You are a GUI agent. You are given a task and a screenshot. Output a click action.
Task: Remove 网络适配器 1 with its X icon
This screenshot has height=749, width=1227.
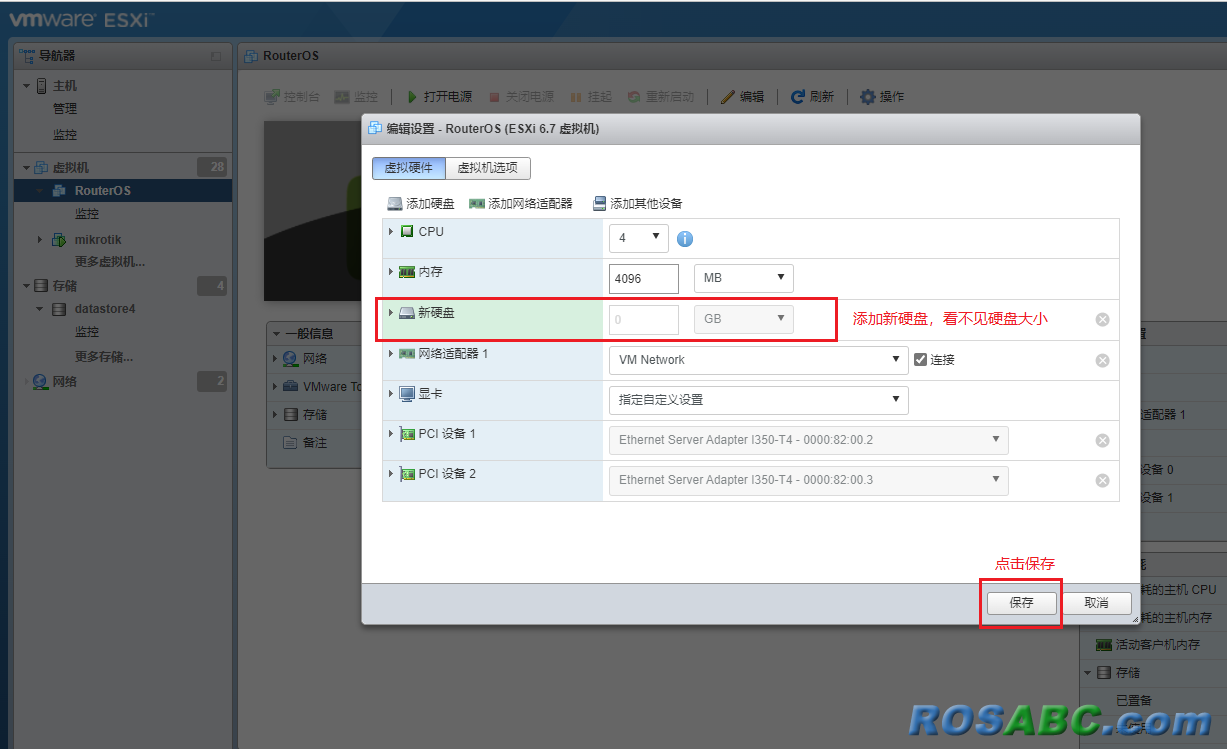click(1102, 360)
